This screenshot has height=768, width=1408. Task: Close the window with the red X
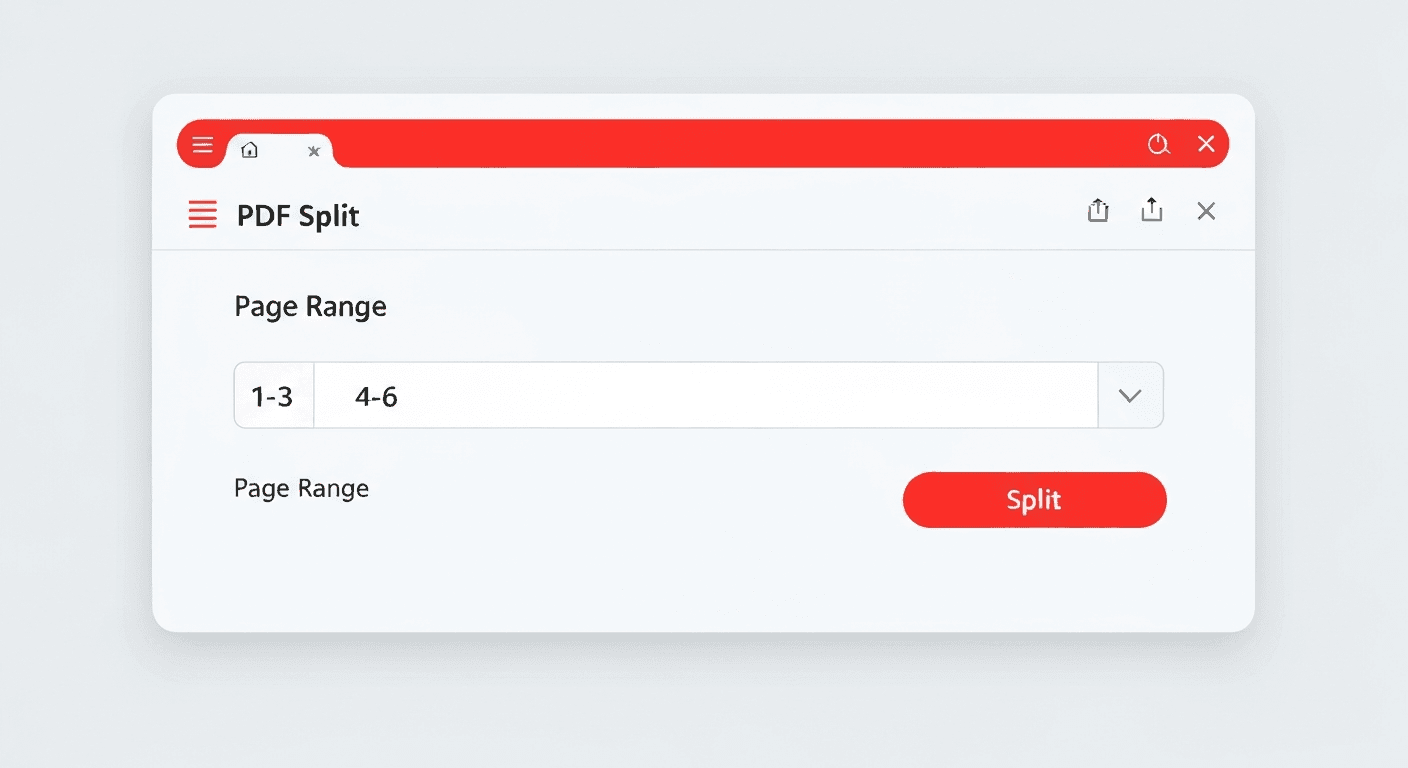point(1206,144)
